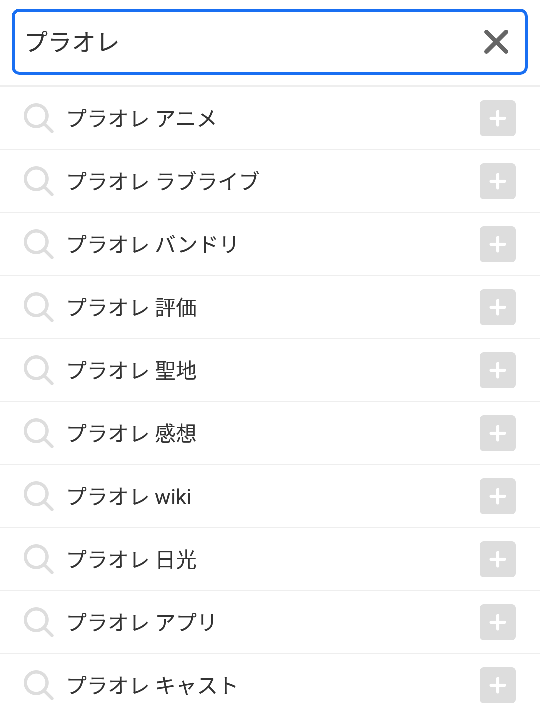Add プラオレ 感想 suggestion with plus icon
This screenshot has height=715, width=540.
click(498, 433)
